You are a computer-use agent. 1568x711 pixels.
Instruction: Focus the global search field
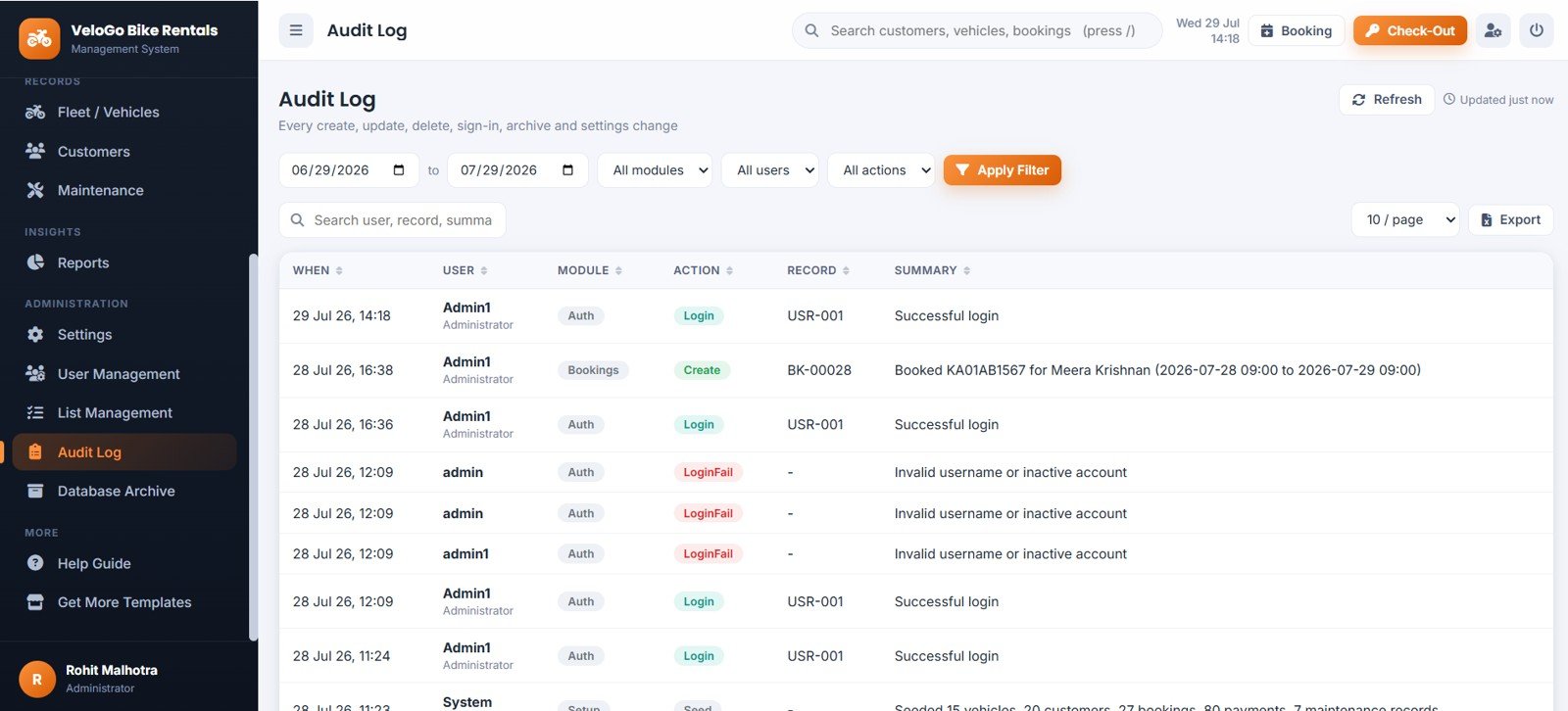click(x=977, y=30)
